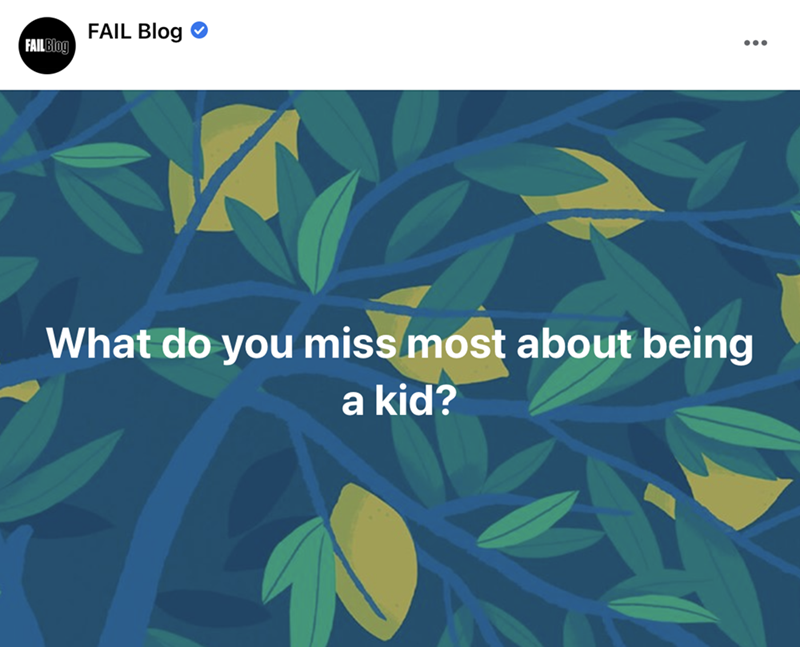Click the blue verified checkmark badge

[199, 31]
